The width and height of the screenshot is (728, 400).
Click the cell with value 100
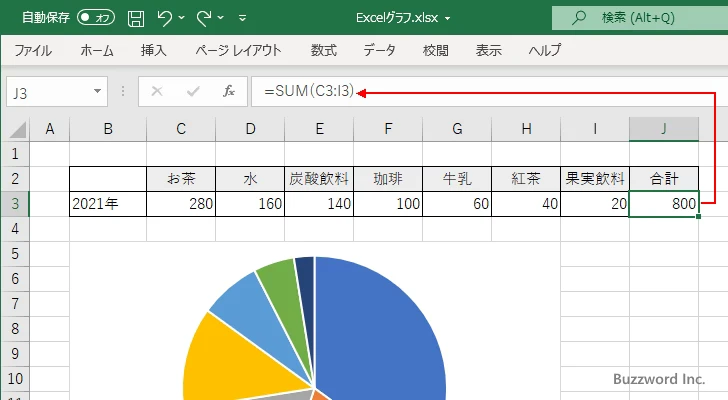pyautogui.click(x=388, y=204)
